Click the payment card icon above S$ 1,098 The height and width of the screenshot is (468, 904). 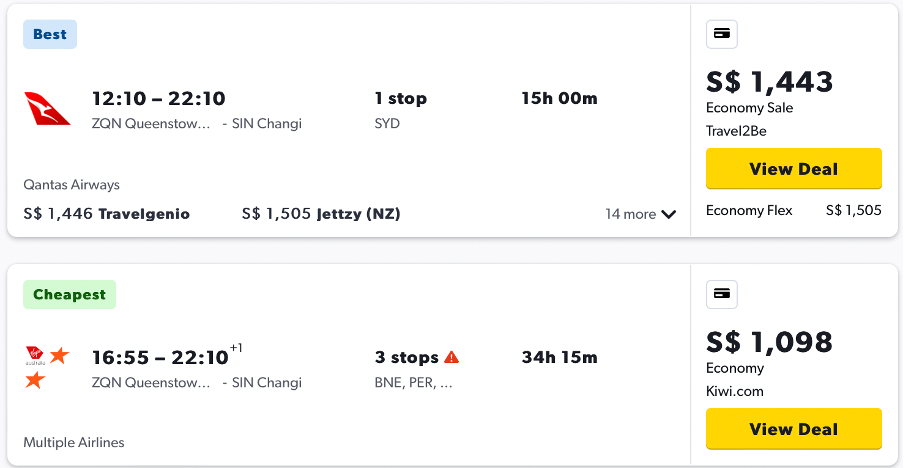click(722, 294)
